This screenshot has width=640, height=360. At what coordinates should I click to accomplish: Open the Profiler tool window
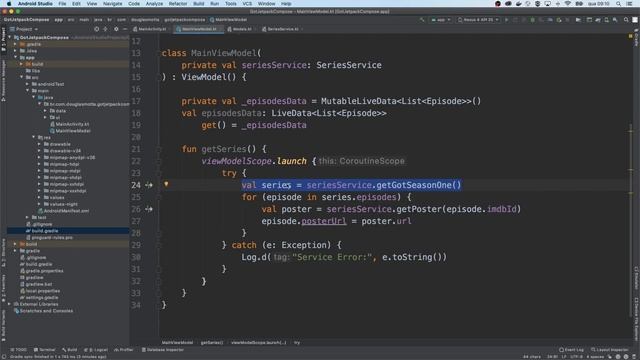point(124,350)
